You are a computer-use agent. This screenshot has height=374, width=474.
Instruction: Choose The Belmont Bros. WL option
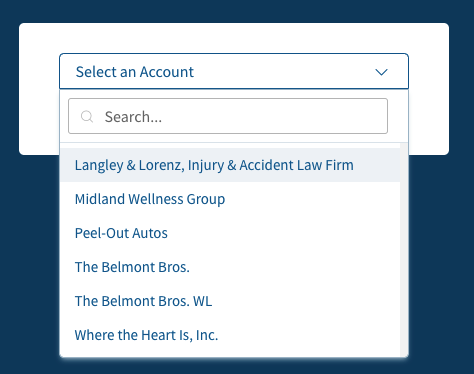point(143,301)
